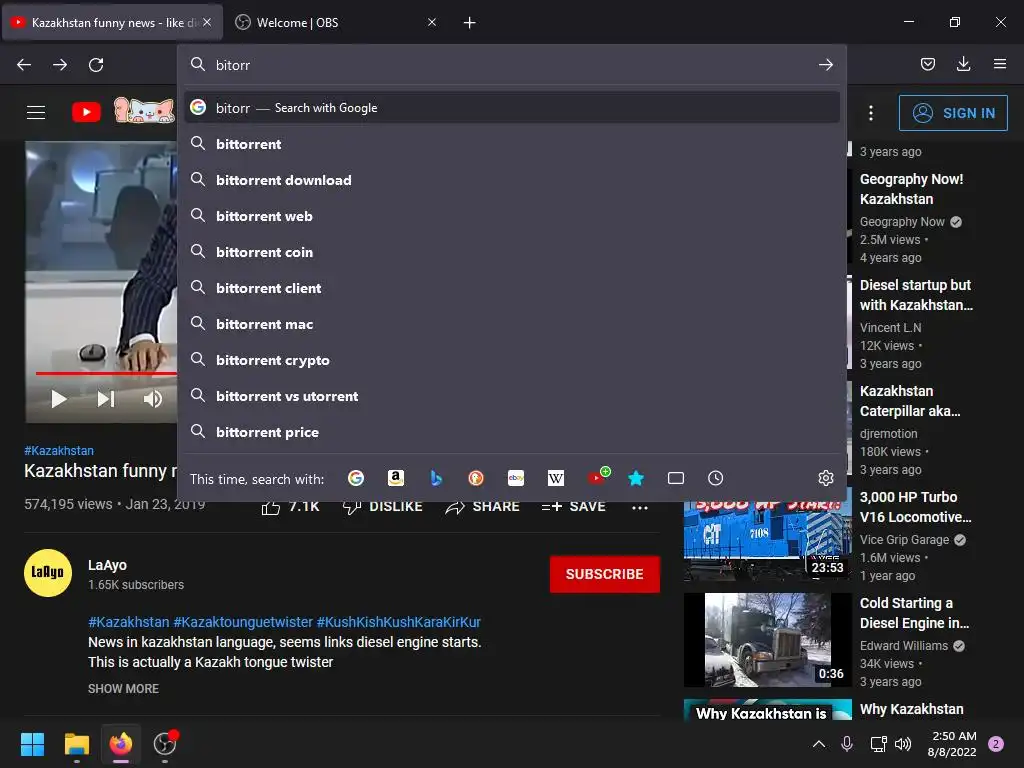
Task: Subscribe to LaAyo channel
Action: 604,574
